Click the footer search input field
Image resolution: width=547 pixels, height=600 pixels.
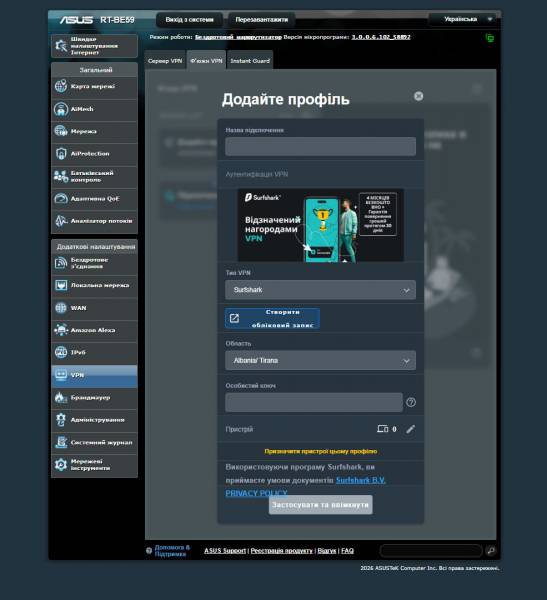431,551
